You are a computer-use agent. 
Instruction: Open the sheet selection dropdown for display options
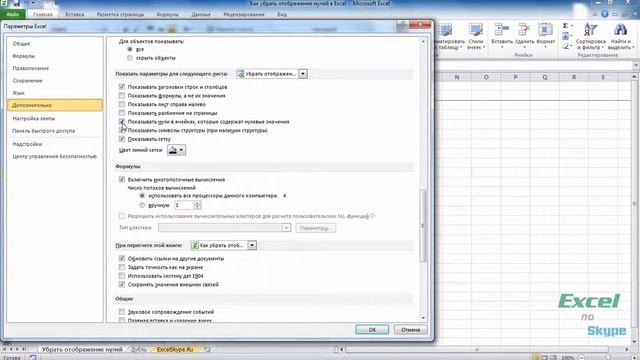point(303,74)
